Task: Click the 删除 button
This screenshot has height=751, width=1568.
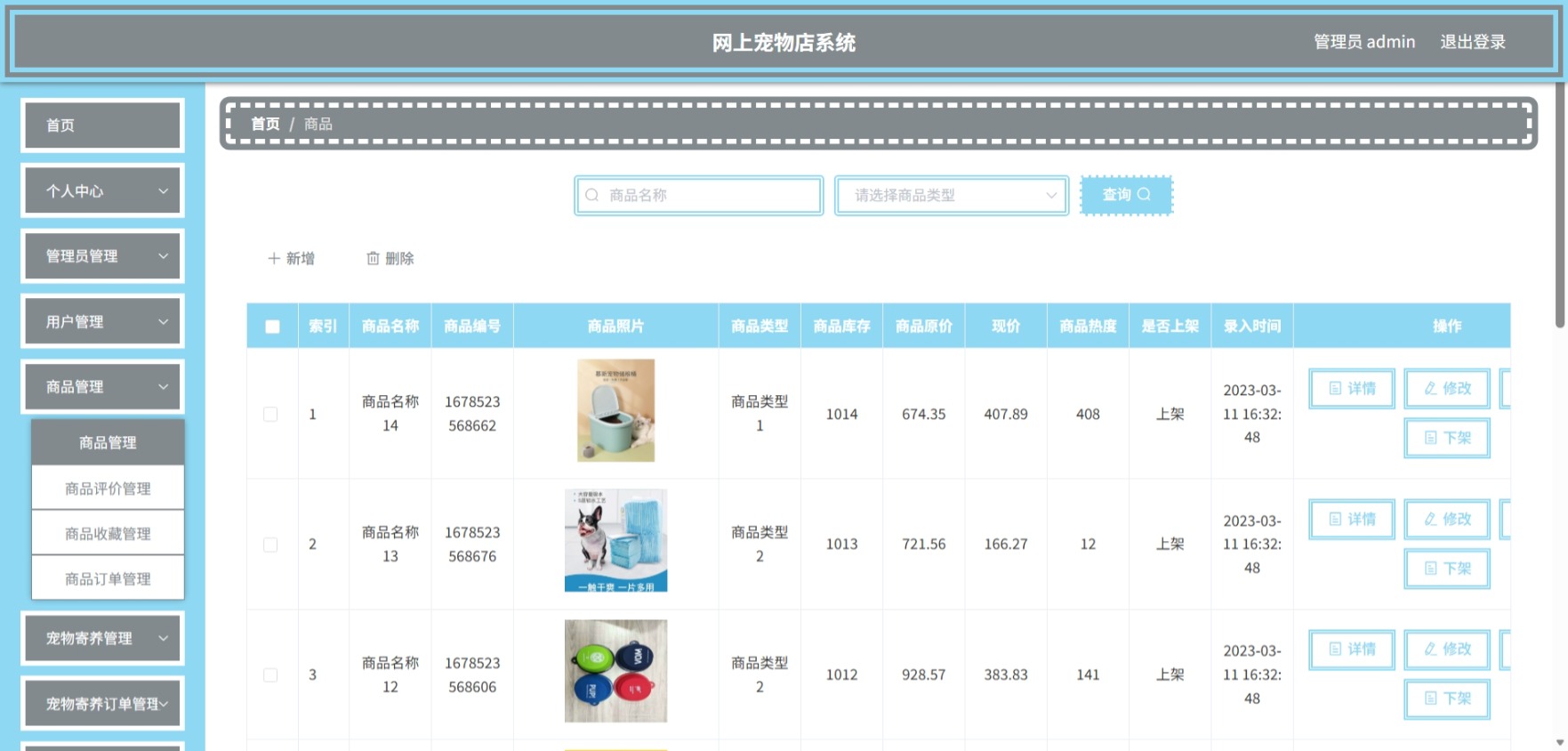Action: (x=390, y=258)
